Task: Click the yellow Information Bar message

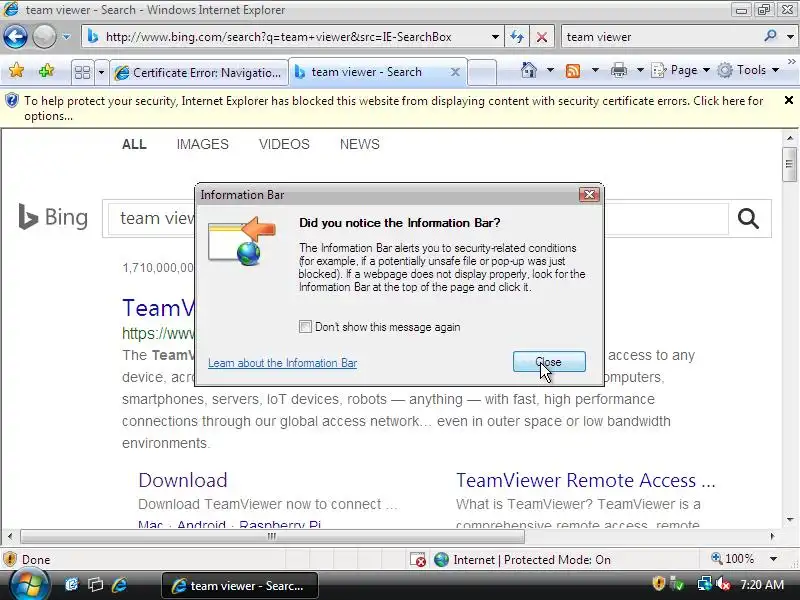Action: 393,108
